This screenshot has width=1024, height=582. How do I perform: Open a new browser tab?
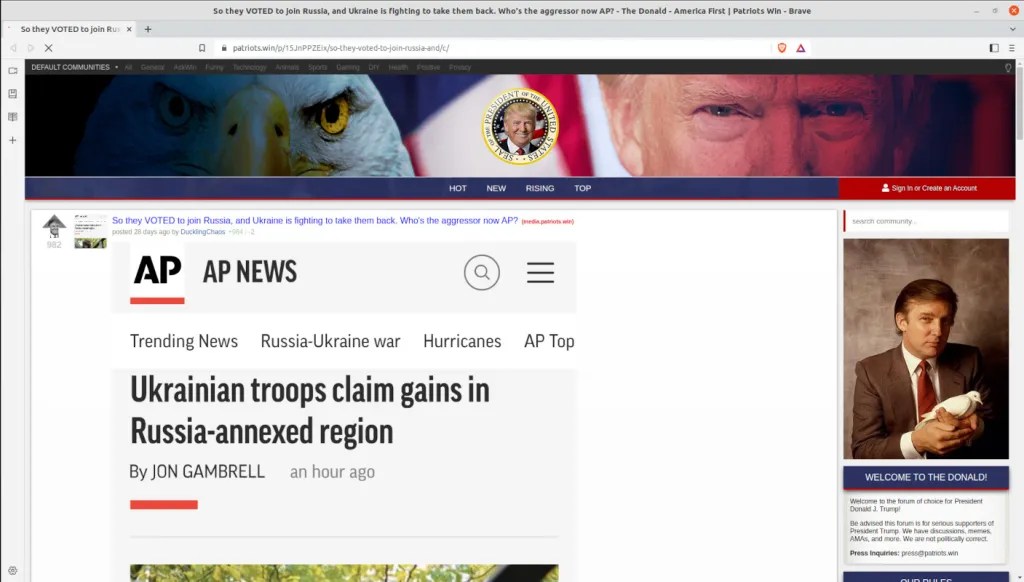coord(148,29)
